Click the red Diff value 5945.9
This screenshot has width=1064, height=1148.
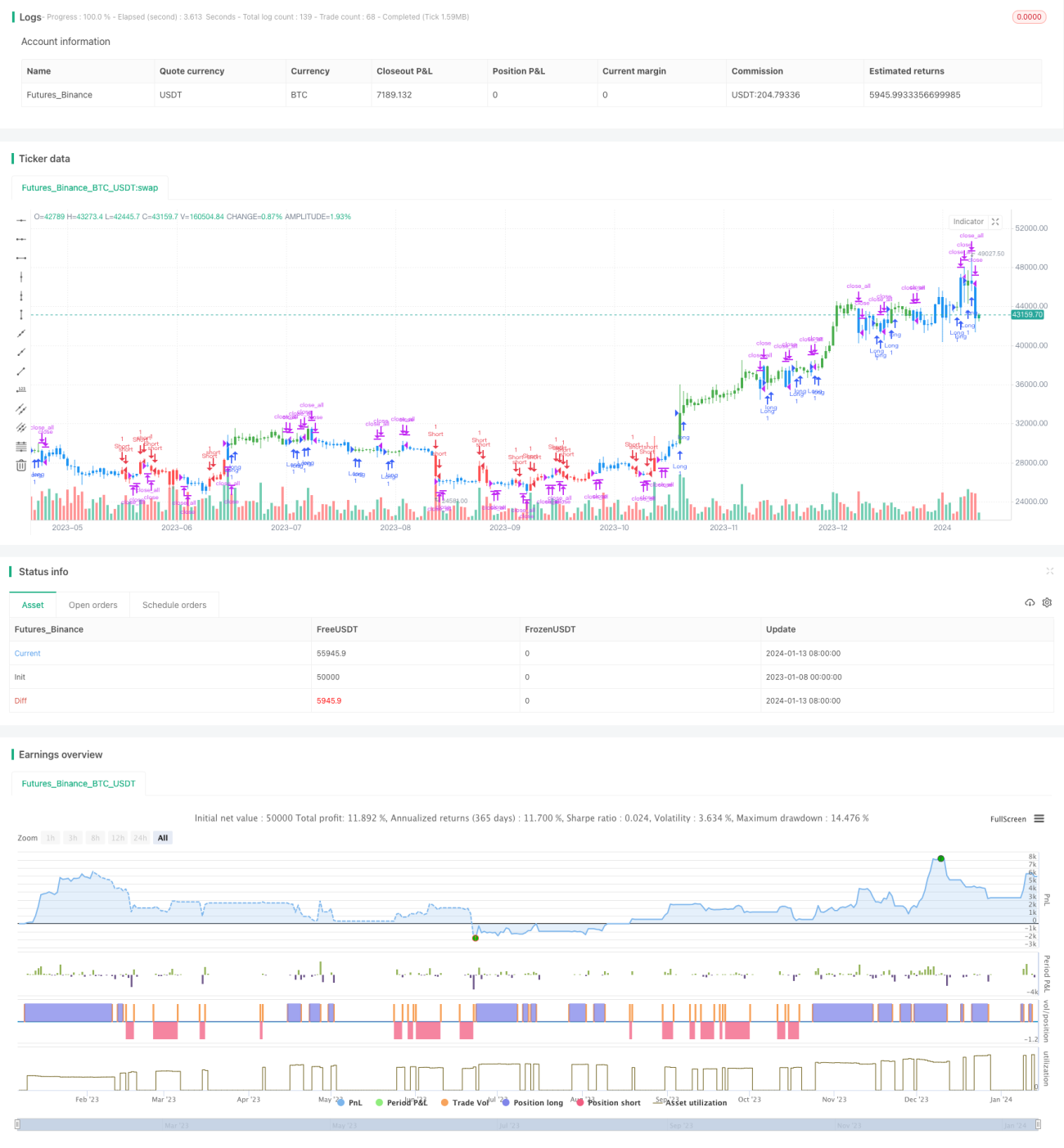click(x=329, y=700)
